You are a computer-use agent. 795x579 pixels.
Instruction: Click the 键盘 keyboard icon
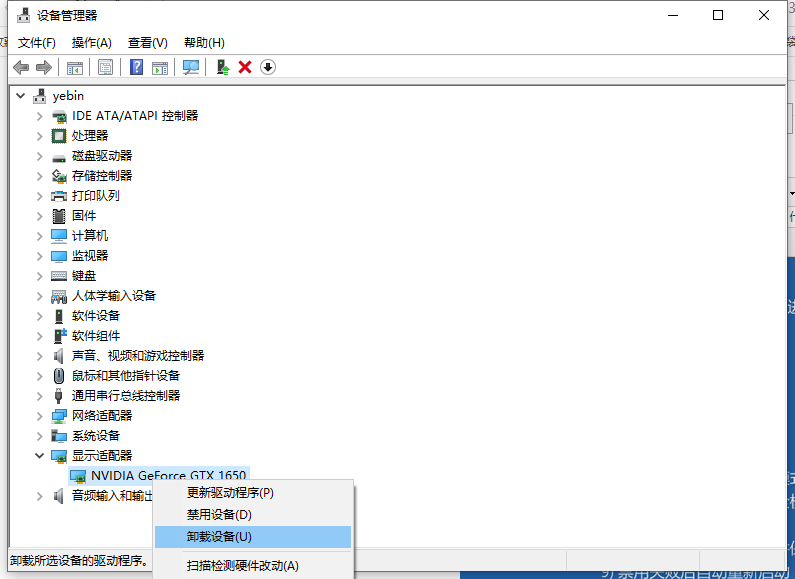tap(59, 276)
